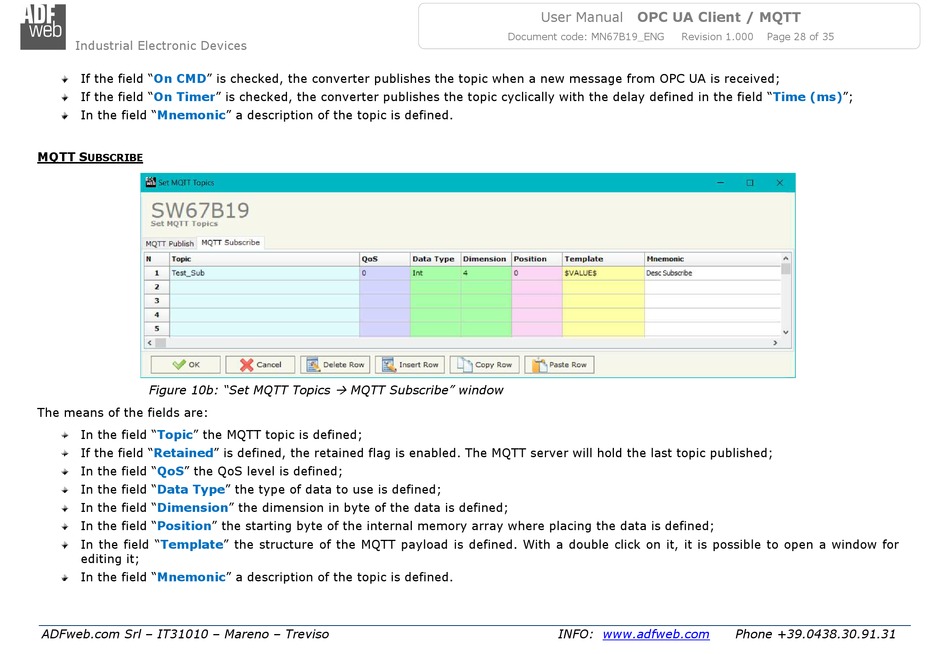
Task: Click the 'OPC UA Client / MQTT' title
Action: click(719, 17)
